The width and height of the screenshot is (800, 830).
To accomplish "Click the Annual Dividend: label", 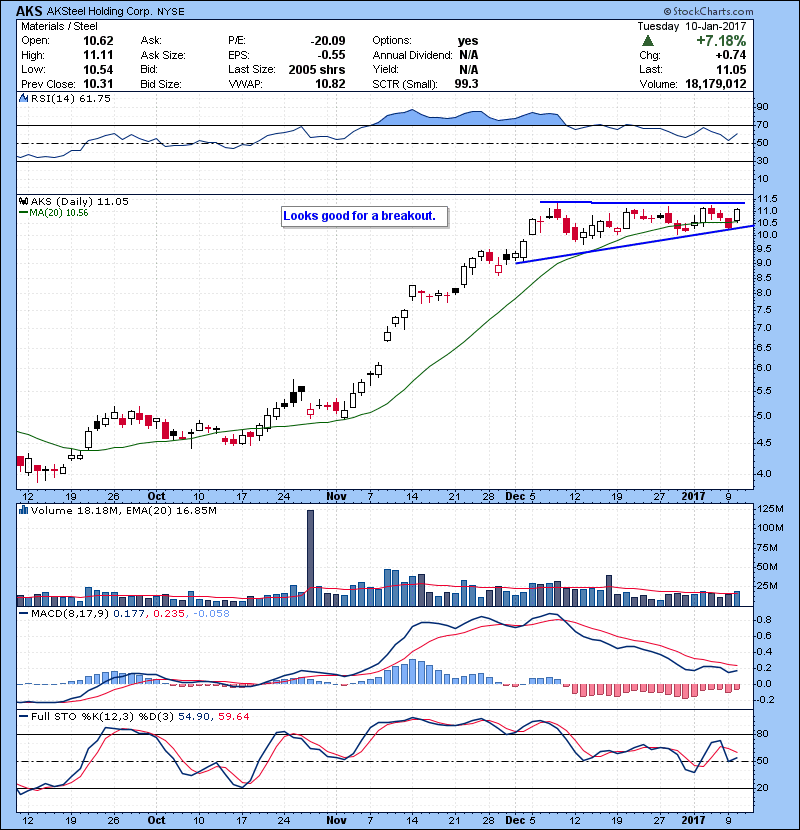I will pos(412,55).
